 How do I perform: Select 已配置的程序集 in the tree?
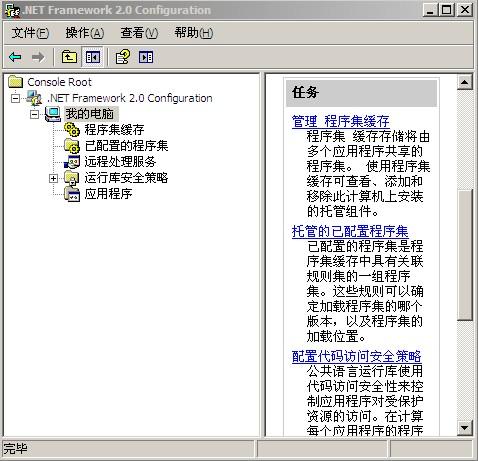[x=126, y=146]
